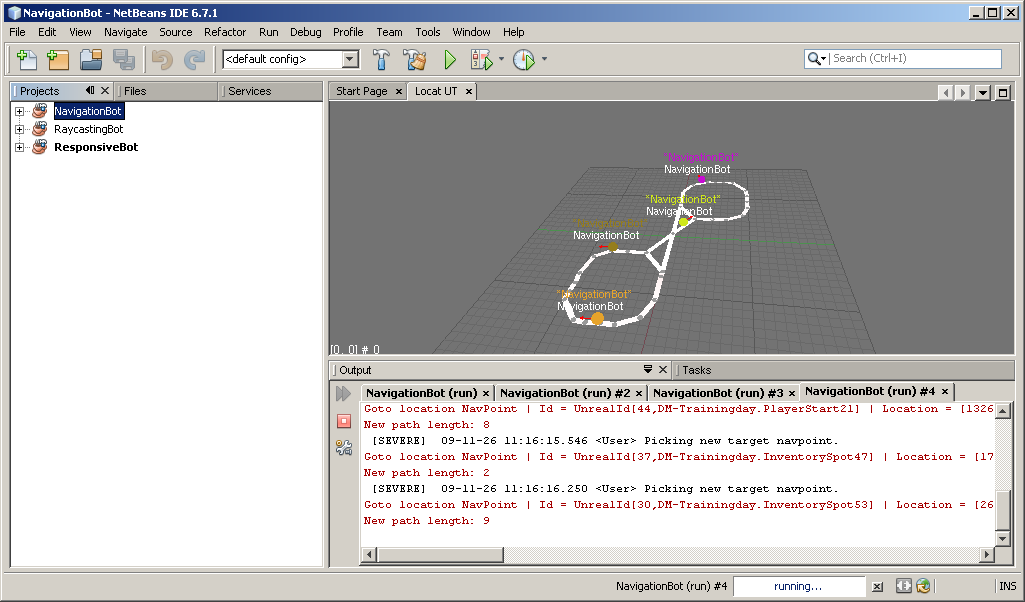Open the default config dropdown
The width and height of the screenshot is (1025, 602).
click(350, 59)
